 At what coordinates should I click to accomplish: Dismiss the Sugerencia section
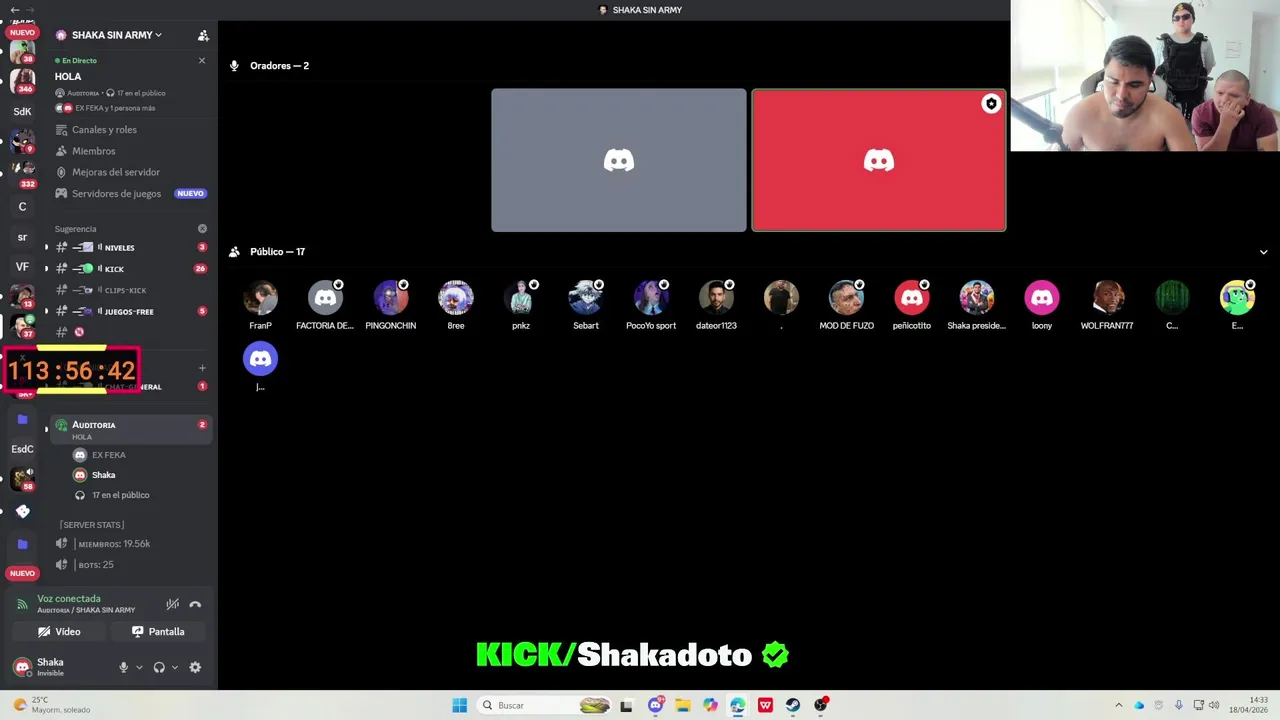202,229
